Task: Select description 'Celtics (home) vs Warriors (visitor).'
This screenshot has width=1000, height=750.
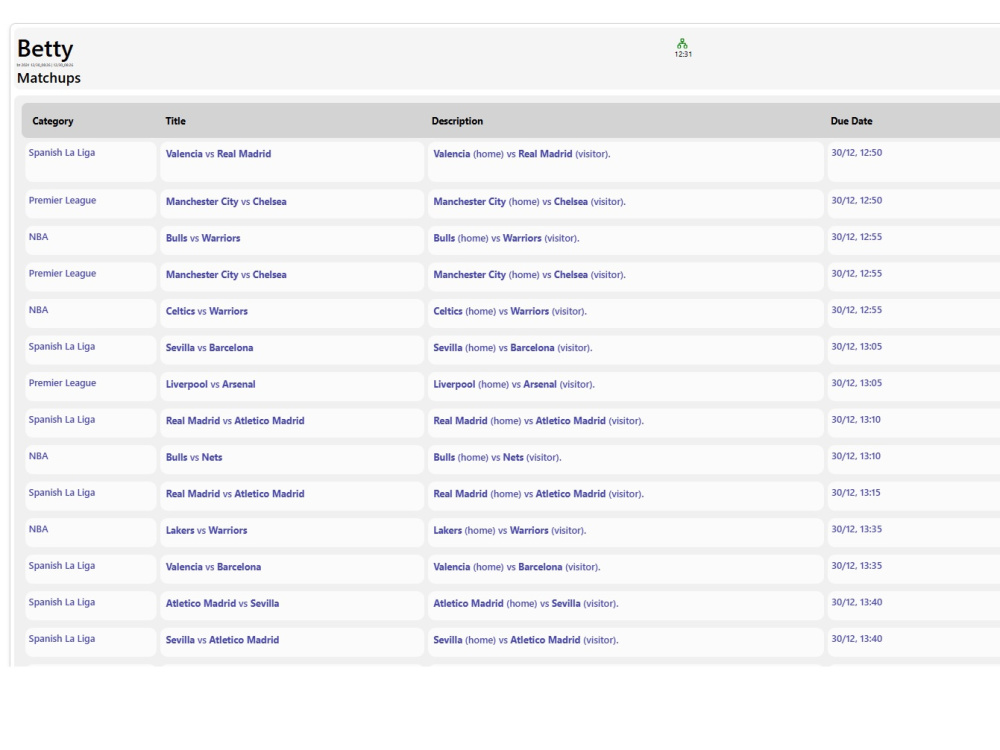Action: (510, 311)
